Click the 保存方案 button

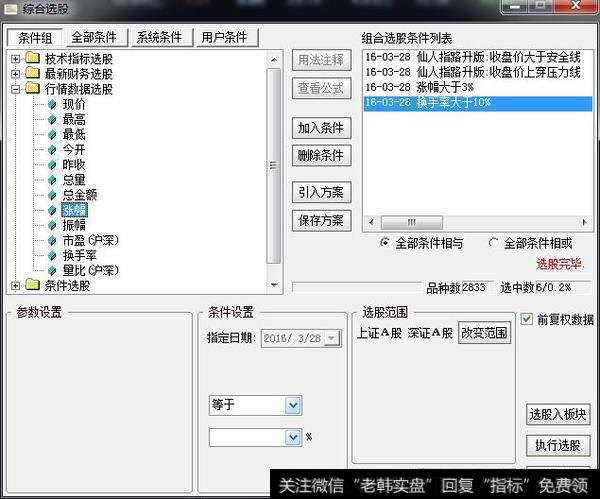[321, 221]
